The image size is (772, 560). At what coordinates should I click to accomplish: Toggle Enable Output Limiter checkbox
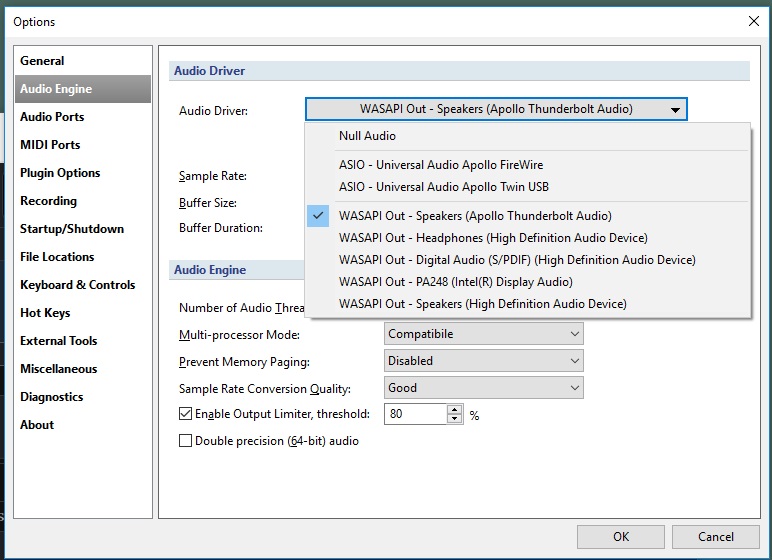tap(185, 414)
